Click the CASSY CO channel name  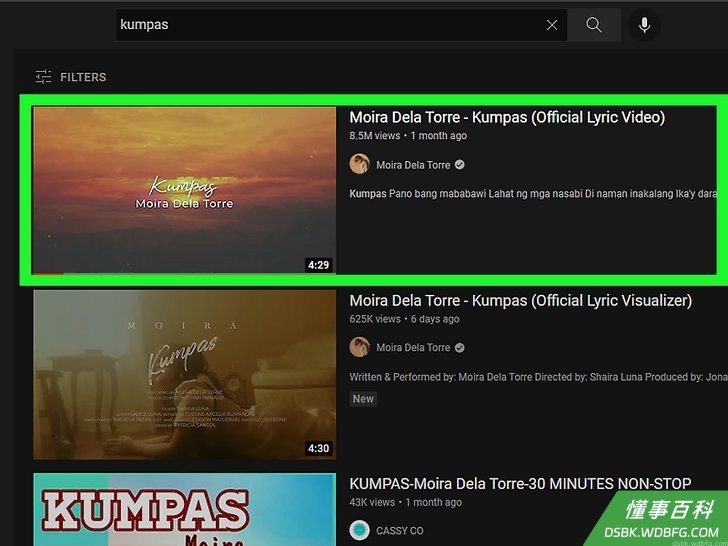pyautogui.click(x=400, y=531)
